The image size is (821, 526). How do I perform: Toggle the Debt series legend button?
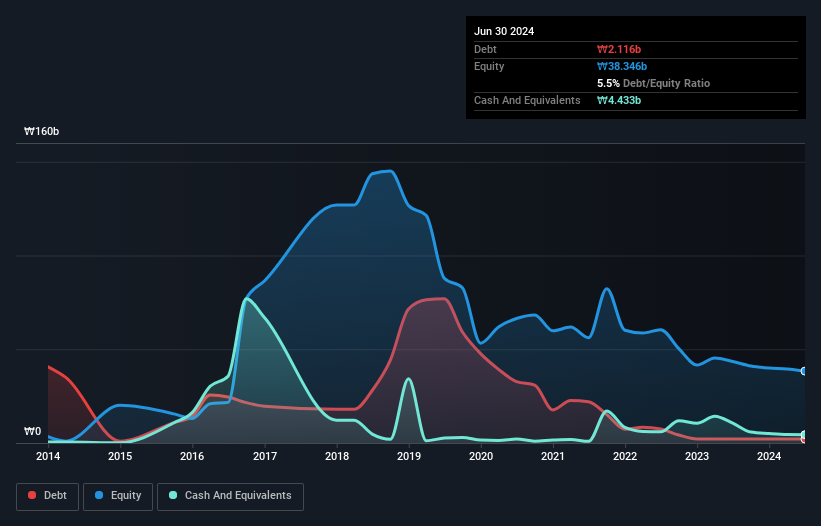coord(48,496)
